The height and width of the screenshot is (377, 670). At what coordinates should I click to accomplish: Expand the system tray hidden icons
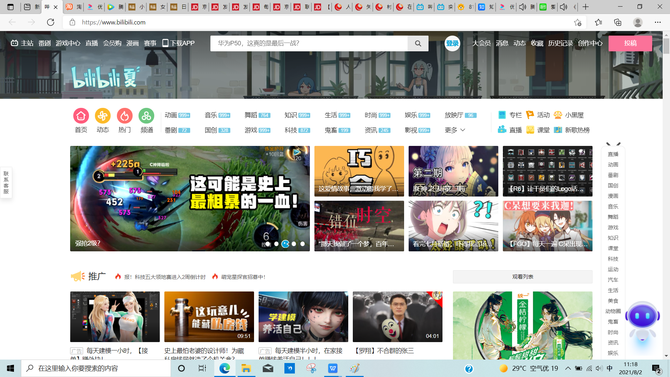coord(567,368)
